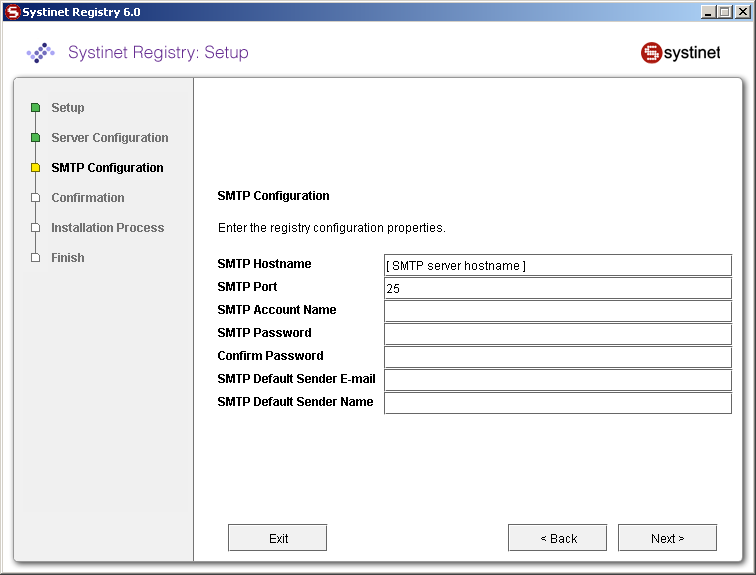Click the Systinet logo in the header
The height and width of the screenshot is (575, 756).
[680, 53]
